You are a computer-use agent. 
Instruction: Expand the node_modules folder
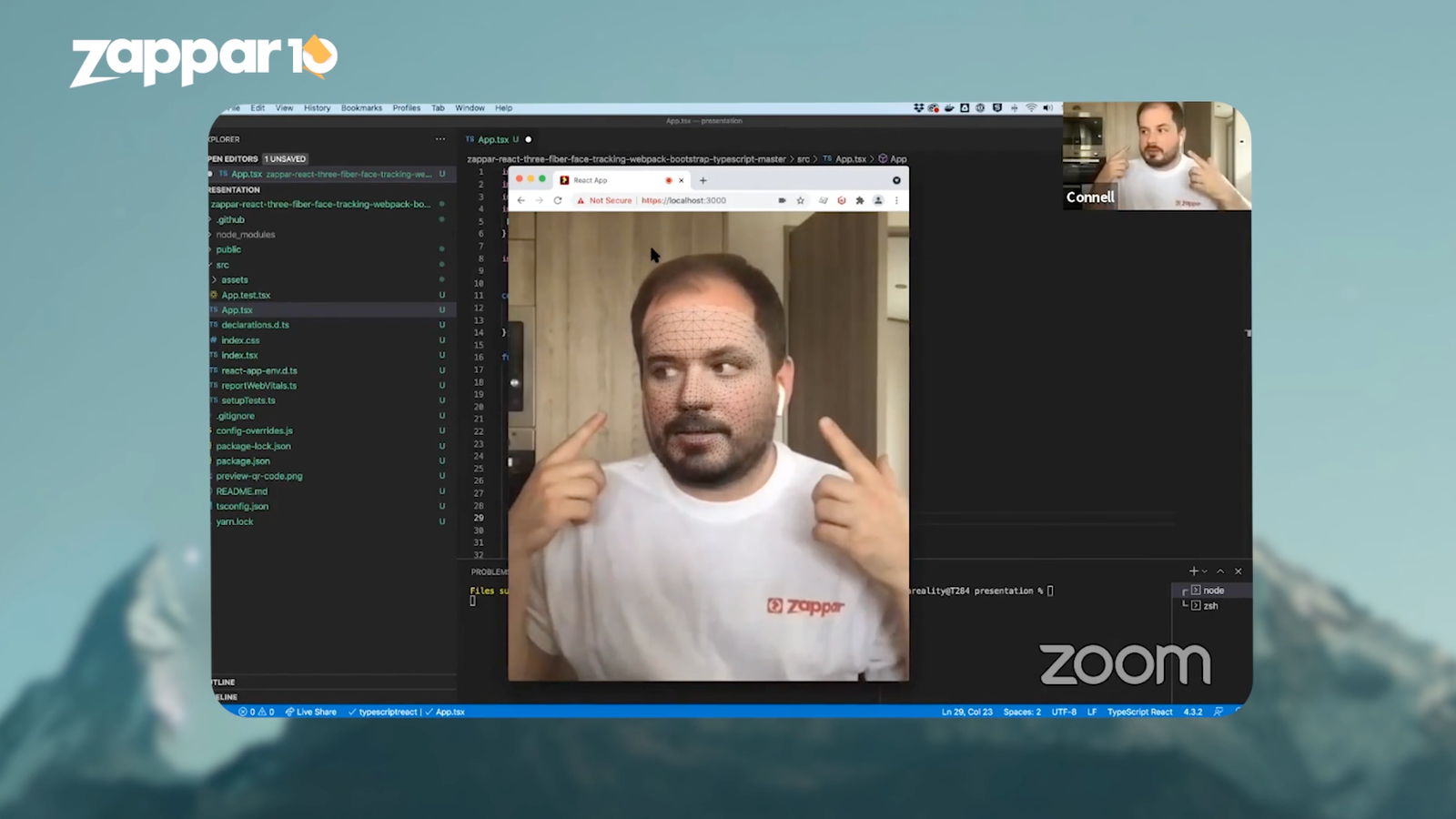tap(245, 235)
